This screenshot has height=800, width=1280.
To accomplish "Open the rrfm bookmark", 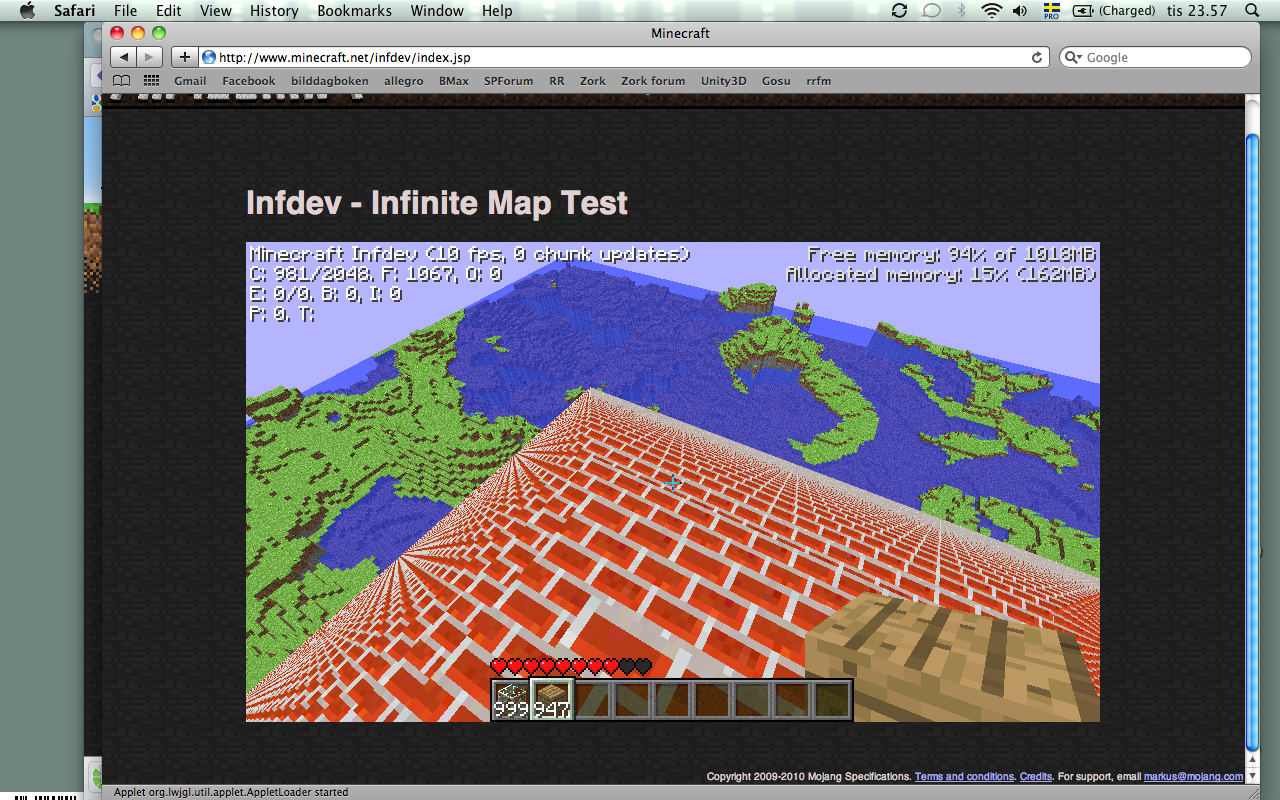I will point(819,81).
